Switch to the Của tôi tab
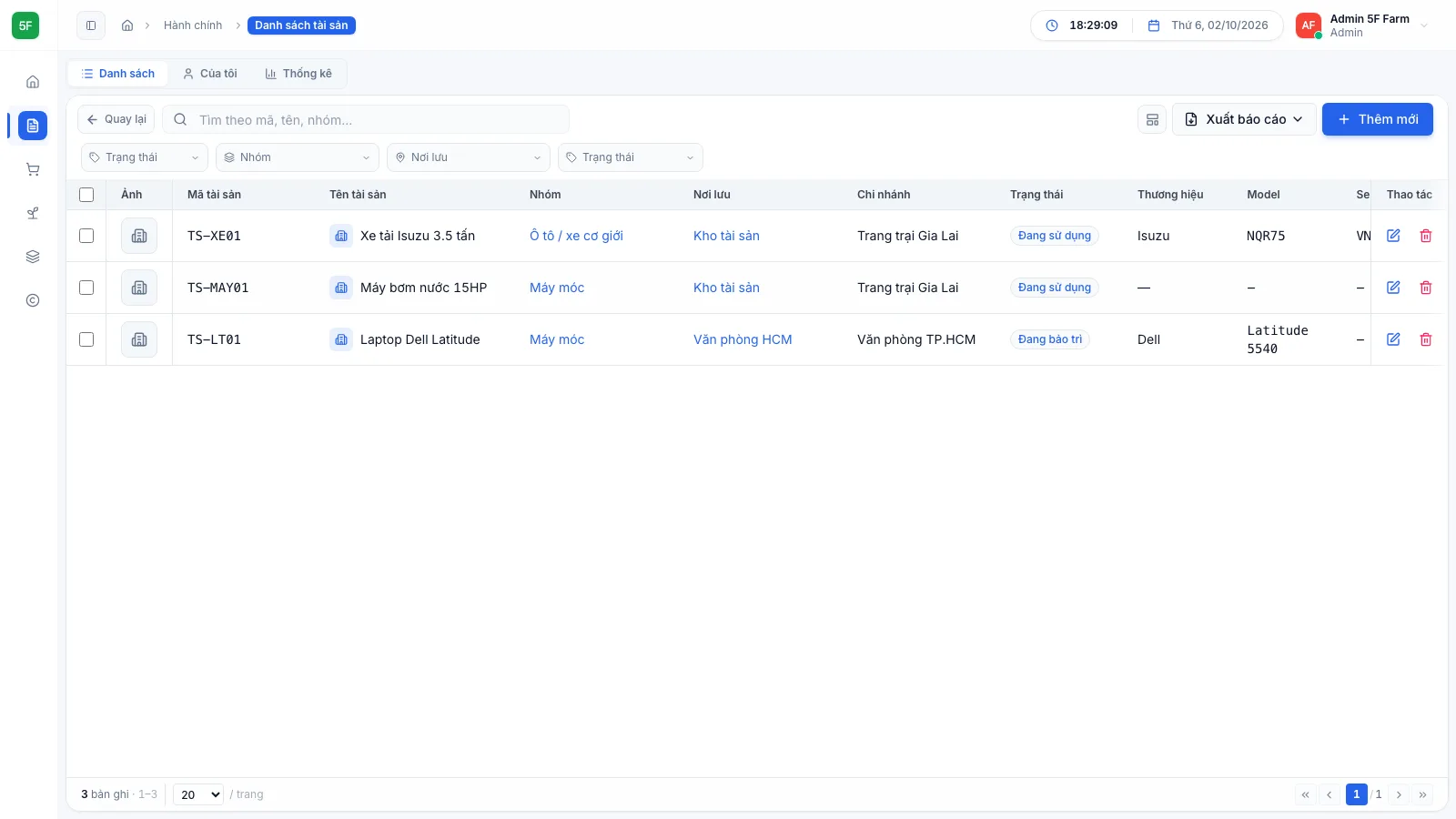Viewport: 1456px width, 819px height. point(209,74)
